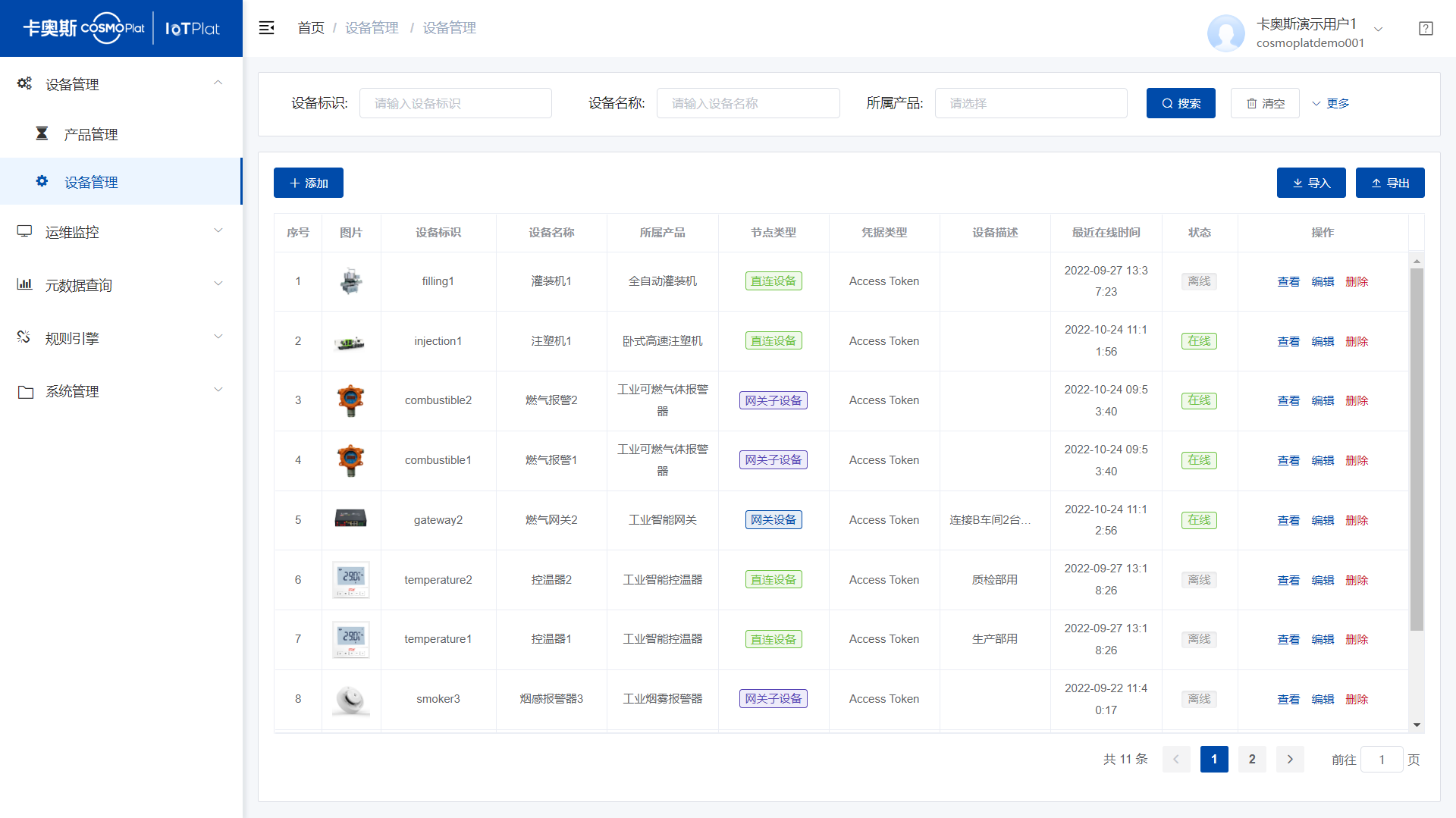1456x818 pixels.
Task: Focus the 前往 page number input
Action: click(1382, 760)
